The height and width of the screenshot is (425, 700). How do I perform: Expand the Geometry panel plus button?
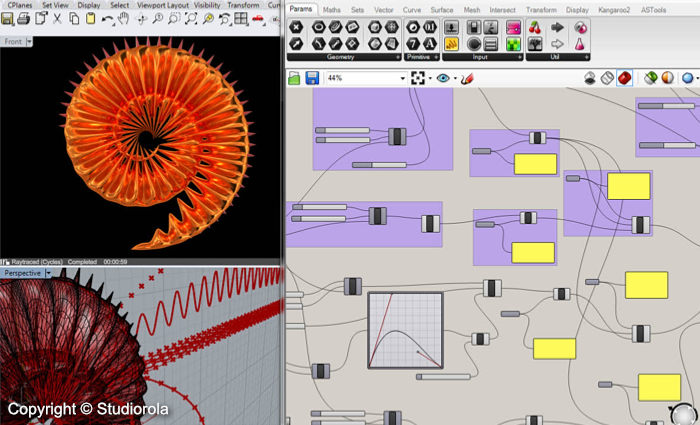click(x=398, y=58)
